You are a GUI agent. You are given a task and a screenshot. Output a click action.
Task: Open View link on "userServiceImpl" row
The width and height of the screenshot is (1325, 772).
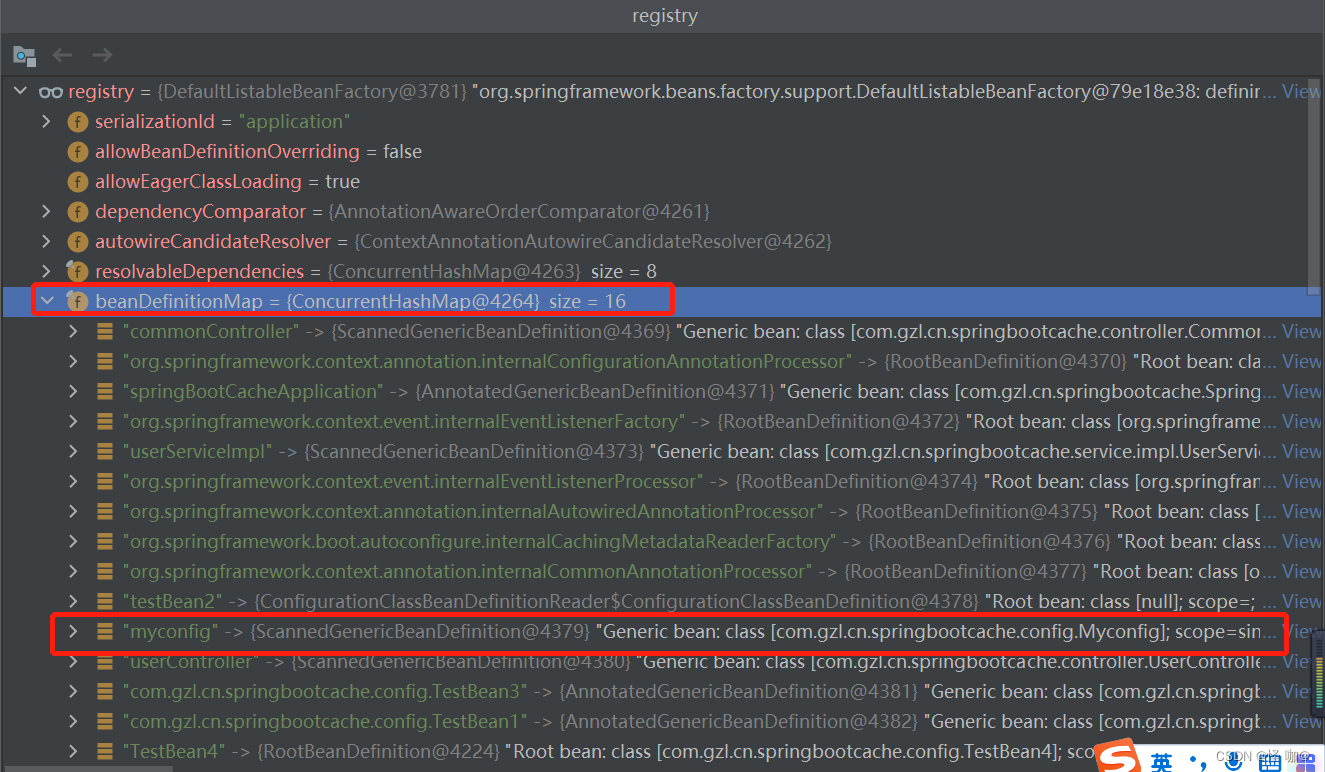(x=1301, y=452)
